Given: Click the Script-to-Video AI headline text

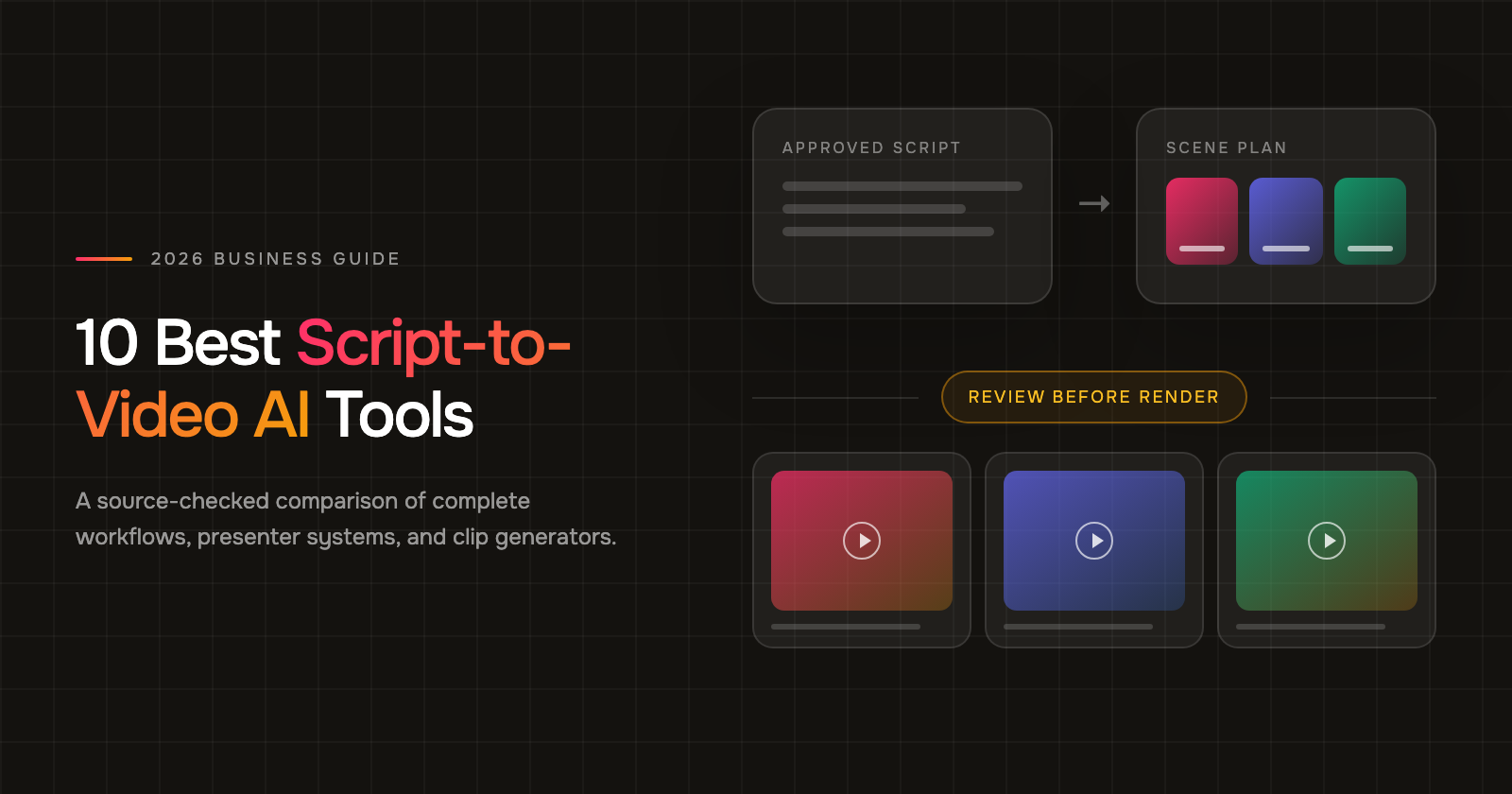Looking at the screenshot, I should [324, 379].
